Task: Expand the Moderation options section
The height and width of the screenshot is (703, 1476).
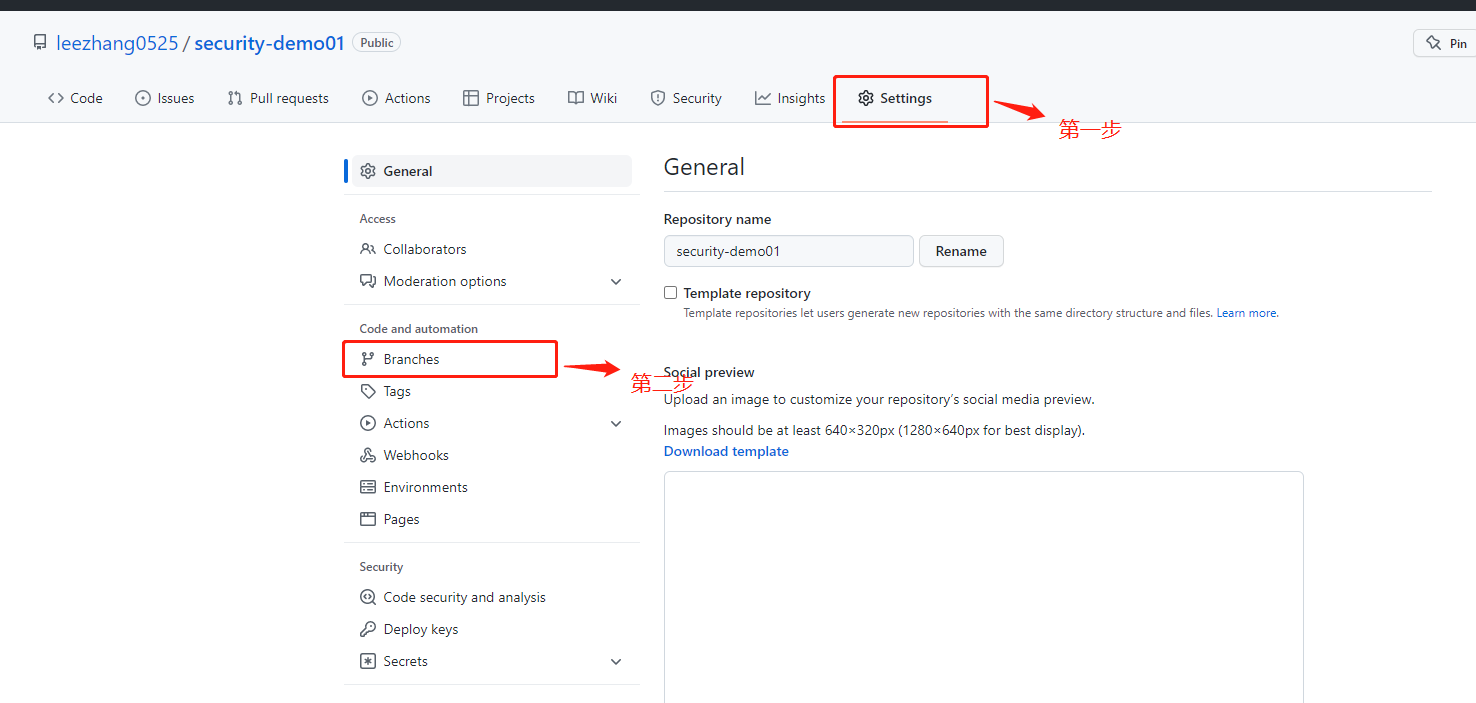Action: pyautogui.click(x=616, y=281)
